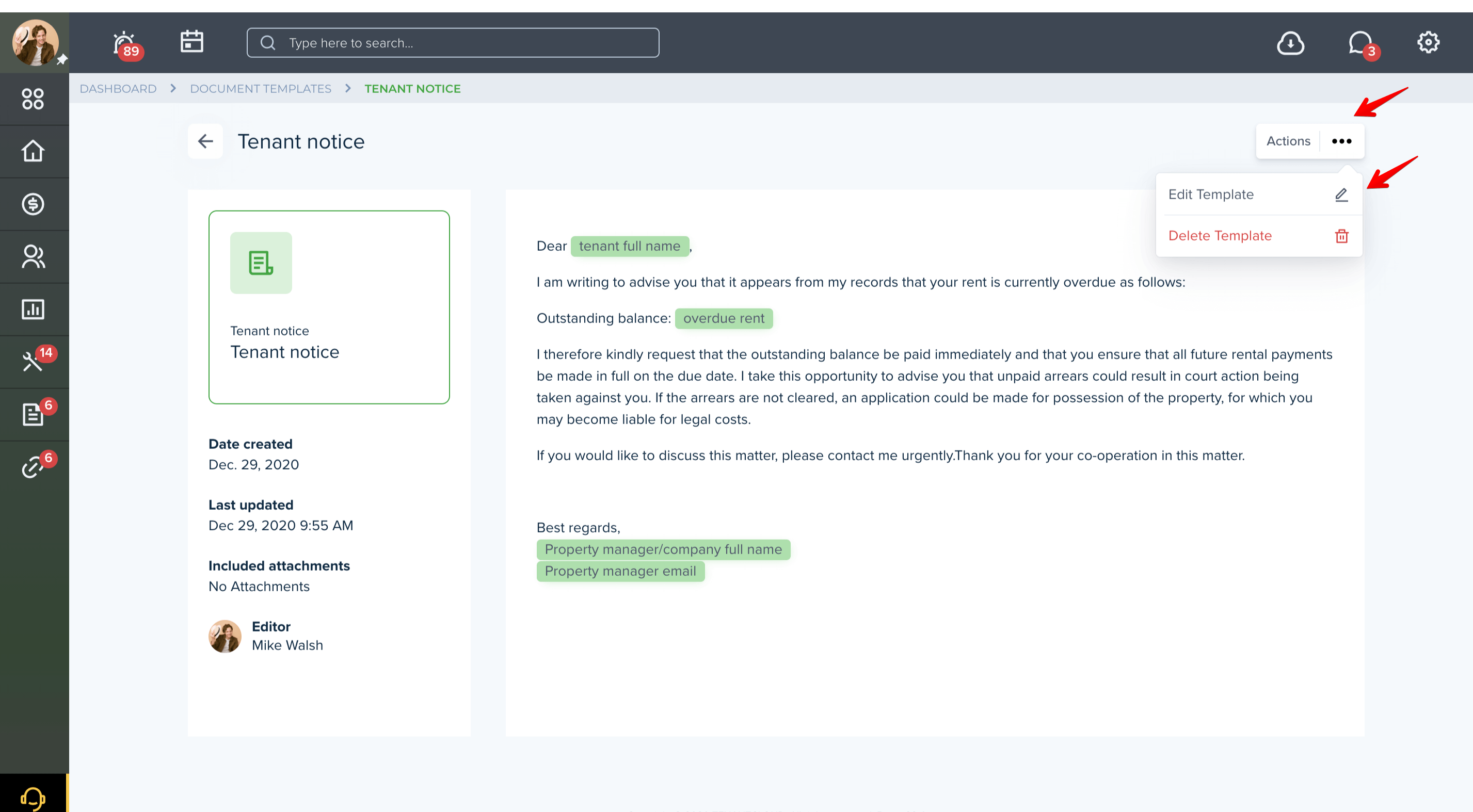This screenshot has width=1473, height=812.
Task: Open the cloud download icon
Action: (1291, 43)
